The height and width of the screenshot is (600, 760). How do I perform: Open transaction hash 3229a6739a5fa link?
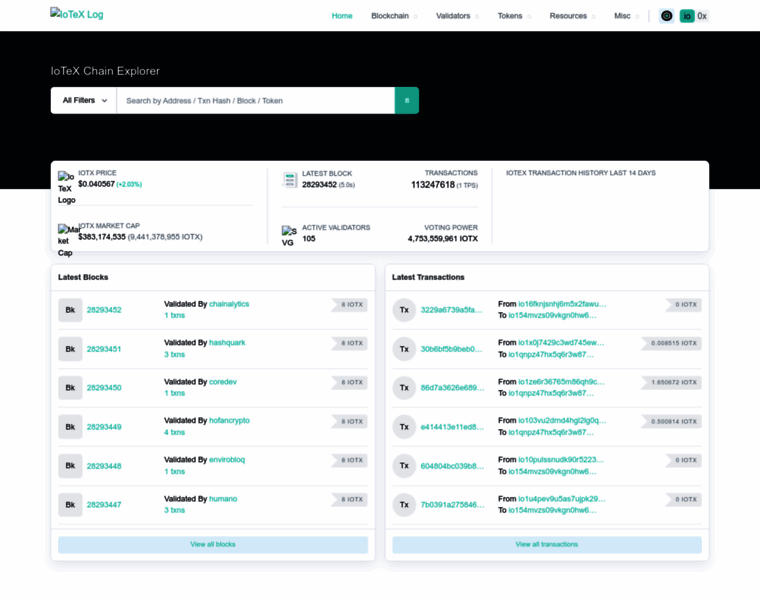pos(451,310)
